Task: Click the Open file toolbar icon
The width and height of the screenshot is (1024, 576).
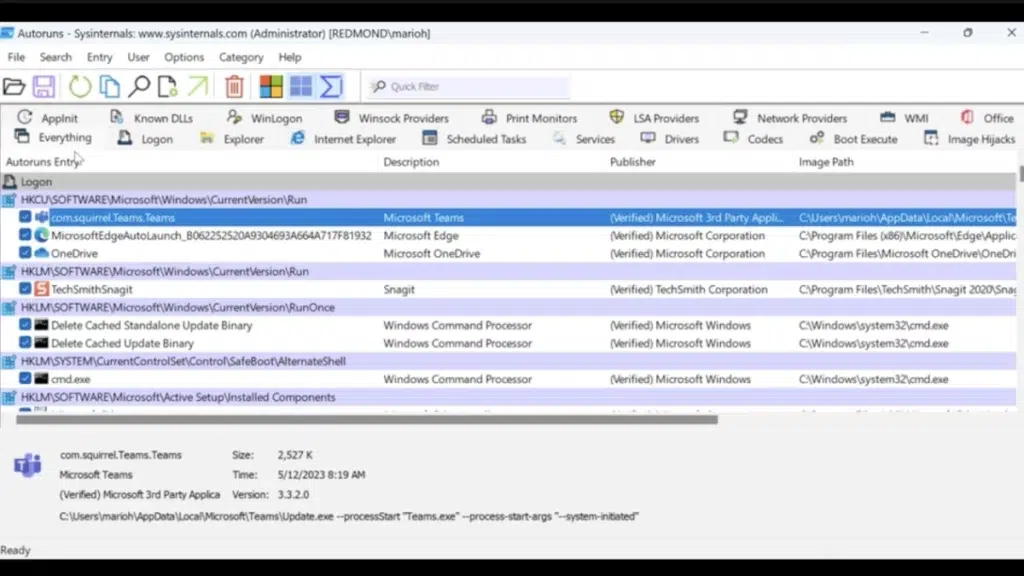Action: tap(14, 87)
